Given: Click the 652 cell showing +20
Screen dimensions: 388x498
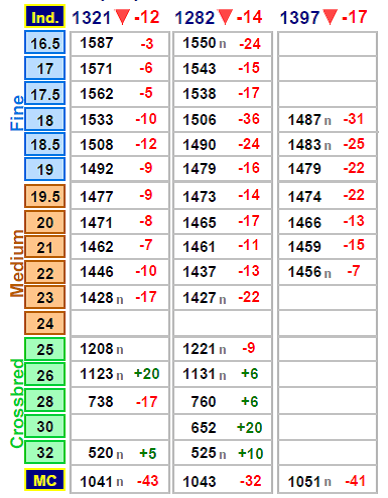Looking at the screenshot, I should (222, 427).
